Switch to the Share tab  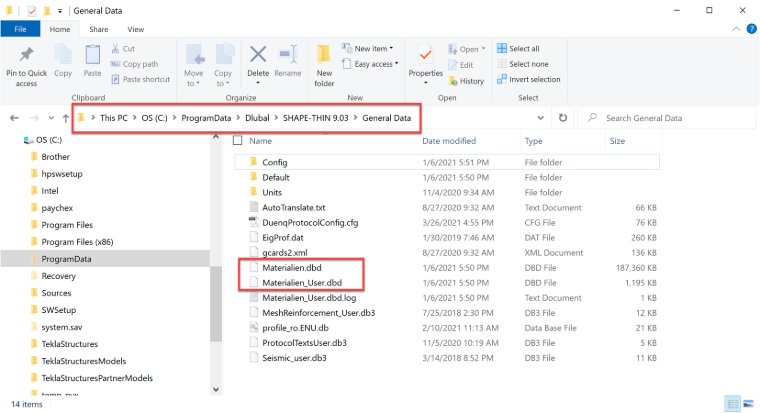pyautogui.click(x=98, y=29)
